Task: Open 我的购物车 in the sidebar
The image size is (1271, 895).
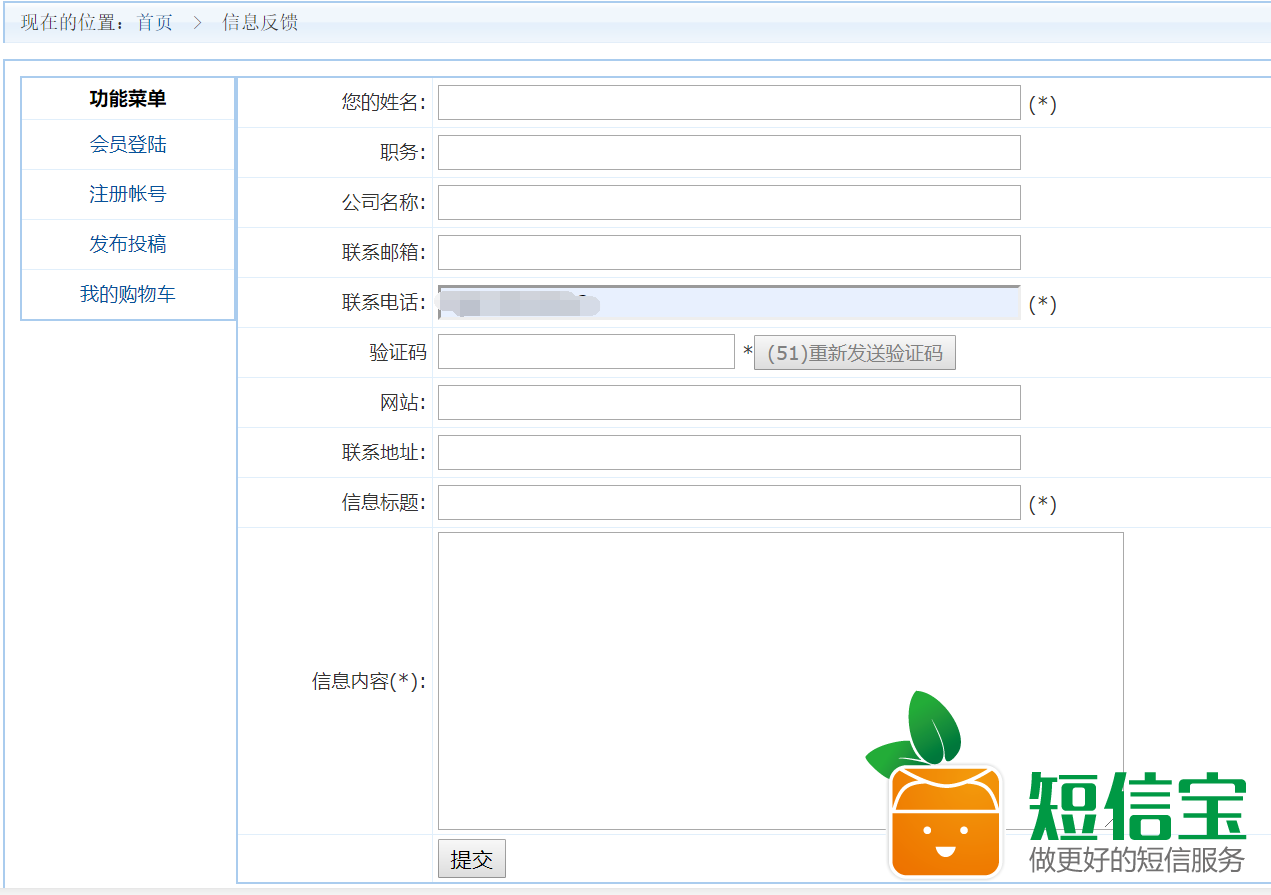Action: tap(128, 294)
